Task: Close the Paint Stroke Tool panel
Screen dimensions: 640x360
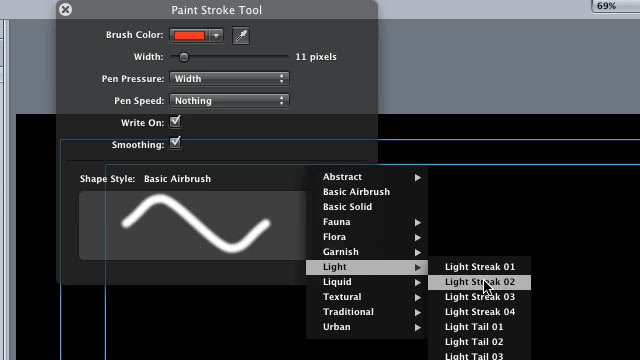Action: click(x=65, y=9)
